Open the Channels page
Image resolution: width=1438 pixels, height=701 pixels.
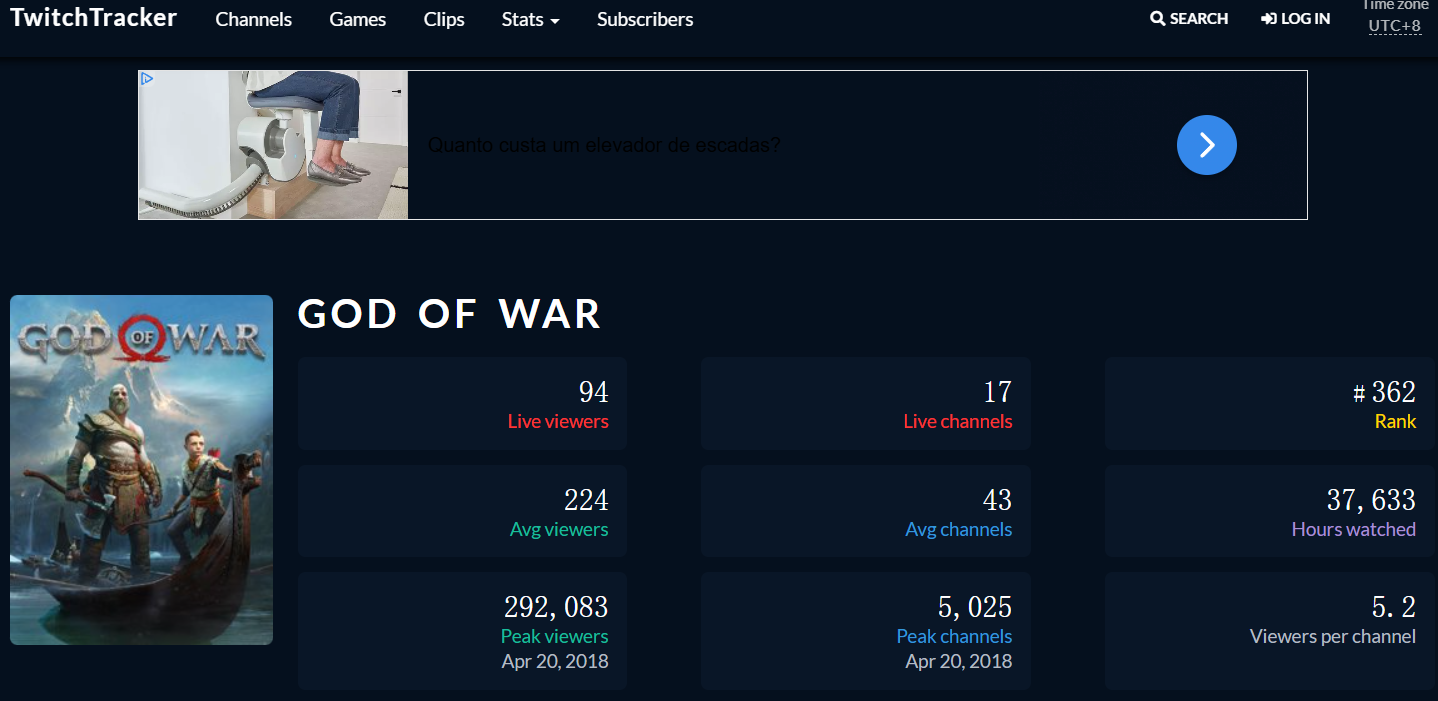pyautogui.click(x=254, y=20)
